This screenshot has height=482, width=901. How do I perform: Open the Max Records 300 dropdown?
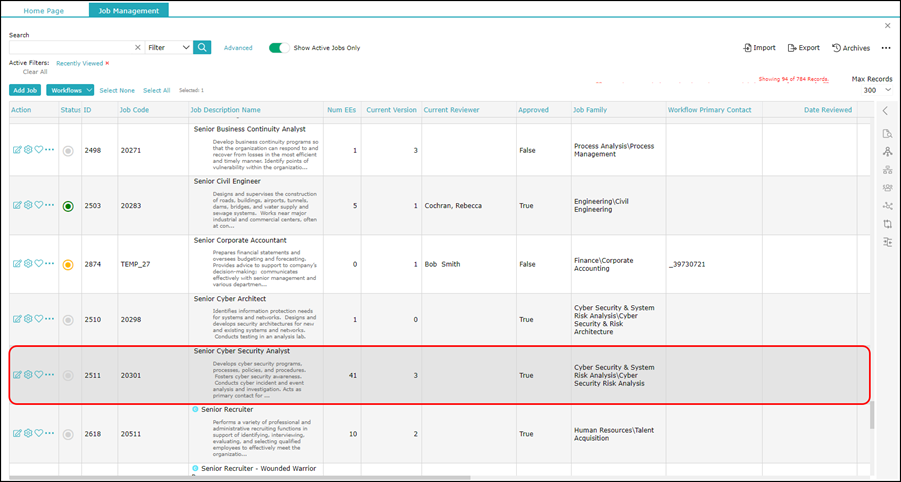click(x=877, y=90)
